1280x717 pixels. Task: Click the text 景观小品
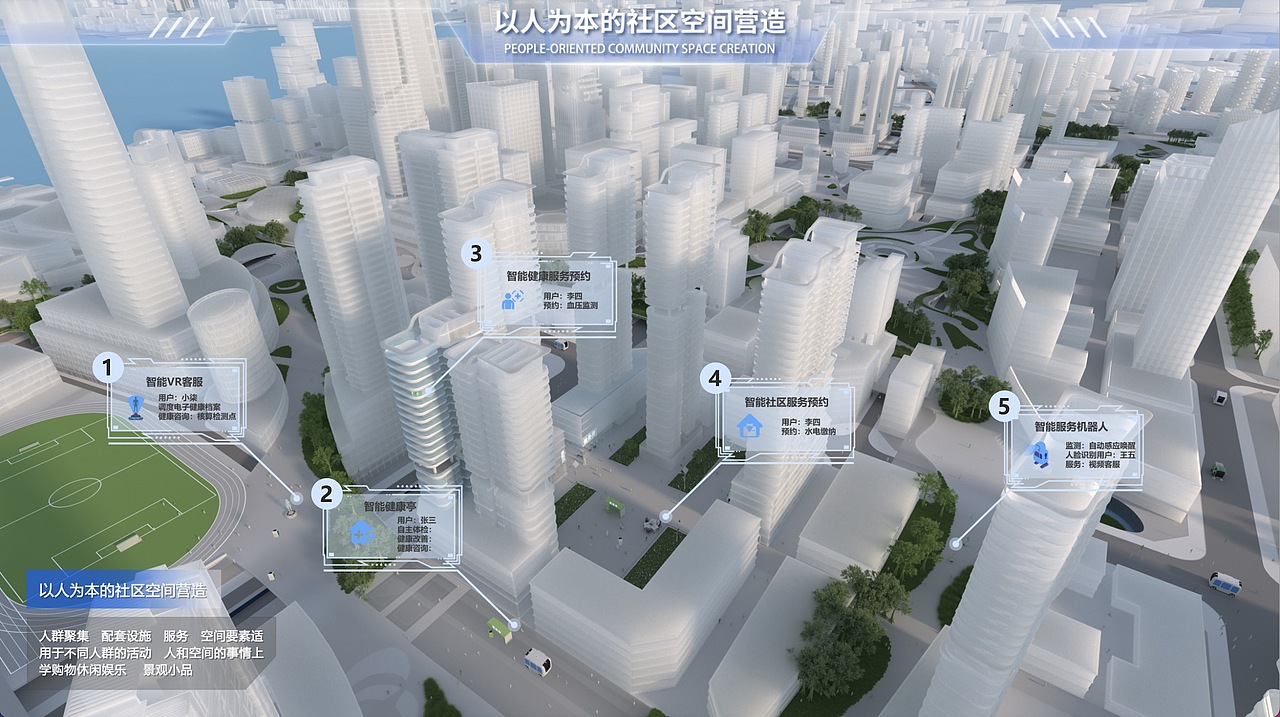tap(167, 670)
